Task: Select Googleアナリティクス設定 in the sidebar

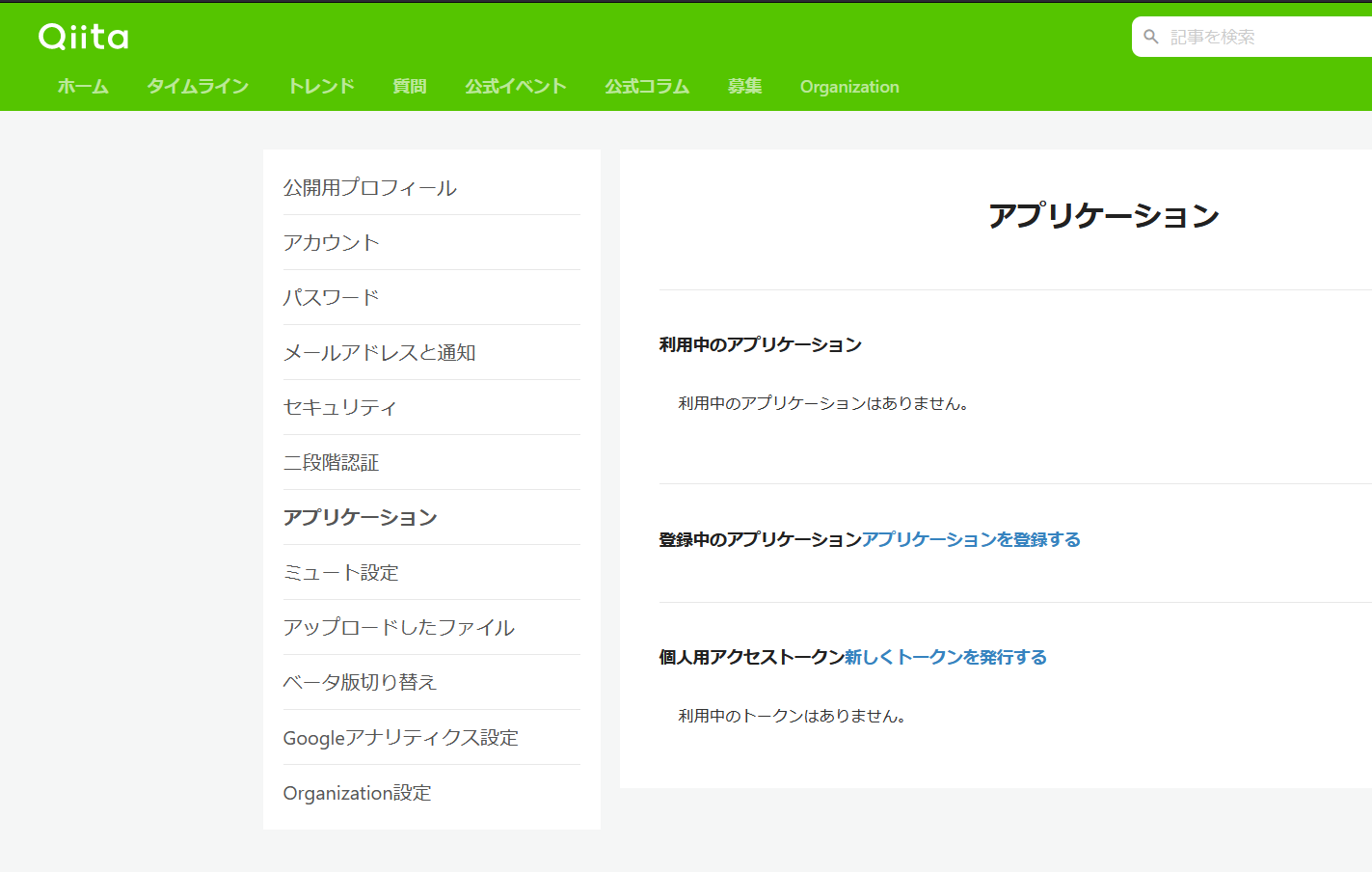Action: click(431, 737)
